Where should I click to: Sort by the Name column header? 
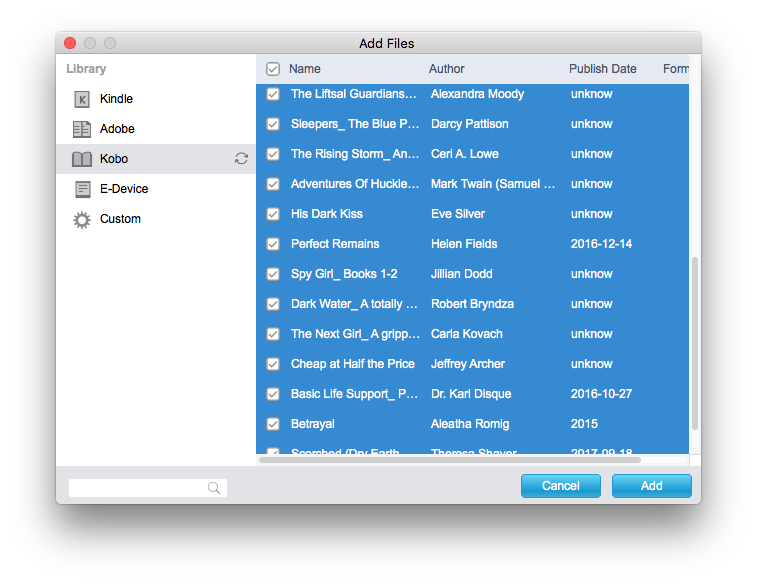(305, 69)
